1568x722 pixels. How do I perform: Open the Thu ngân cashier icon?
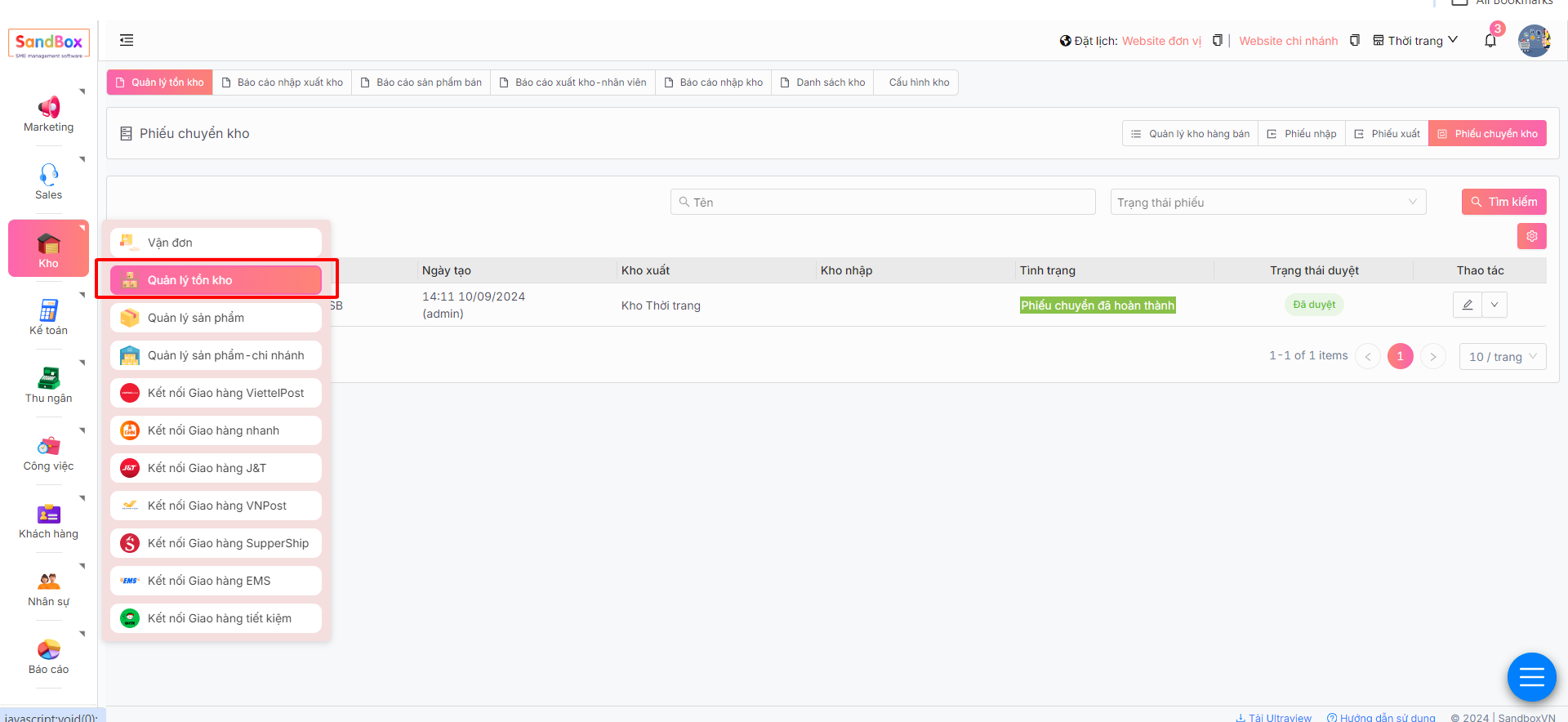(x=48, y=378)
